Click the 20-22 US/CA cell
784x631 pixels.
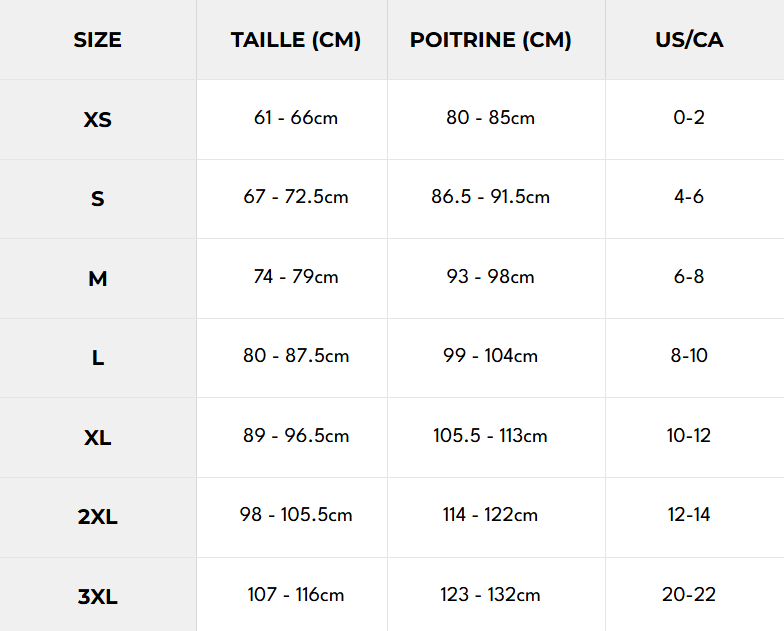(x=689, y=595)
